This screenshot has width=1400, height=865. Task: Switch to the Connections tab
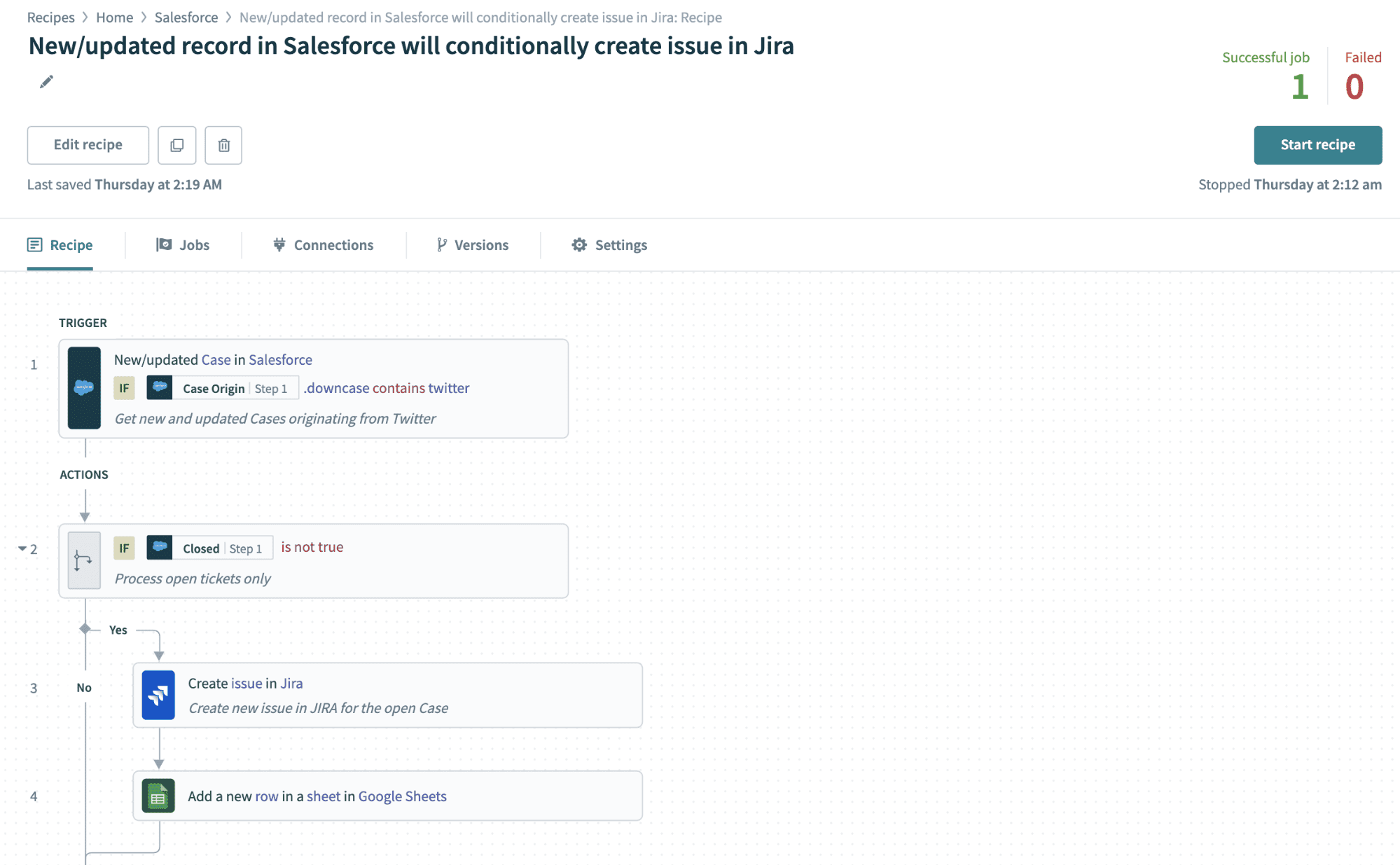[323, 245]
